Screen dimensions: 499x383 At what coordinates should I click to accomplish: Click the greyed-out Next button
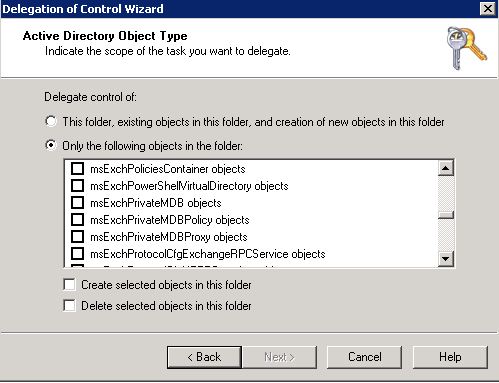[x=280, y=357]
